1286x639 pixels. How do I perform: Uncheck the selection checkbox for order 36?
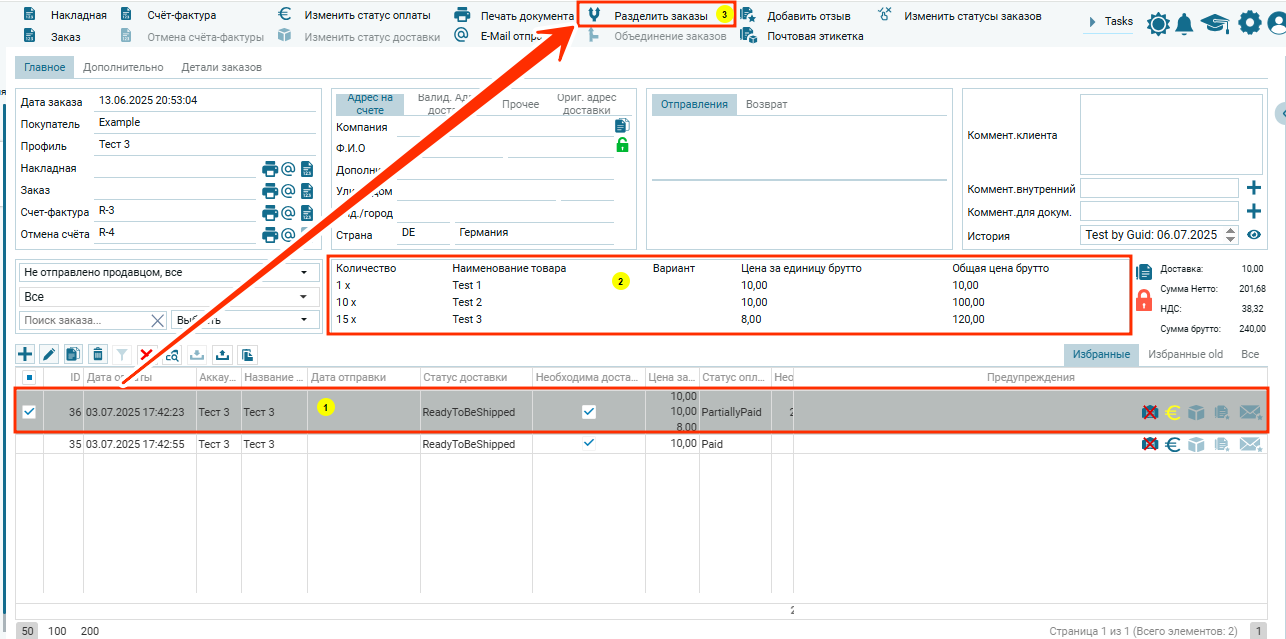click(29, 412)
